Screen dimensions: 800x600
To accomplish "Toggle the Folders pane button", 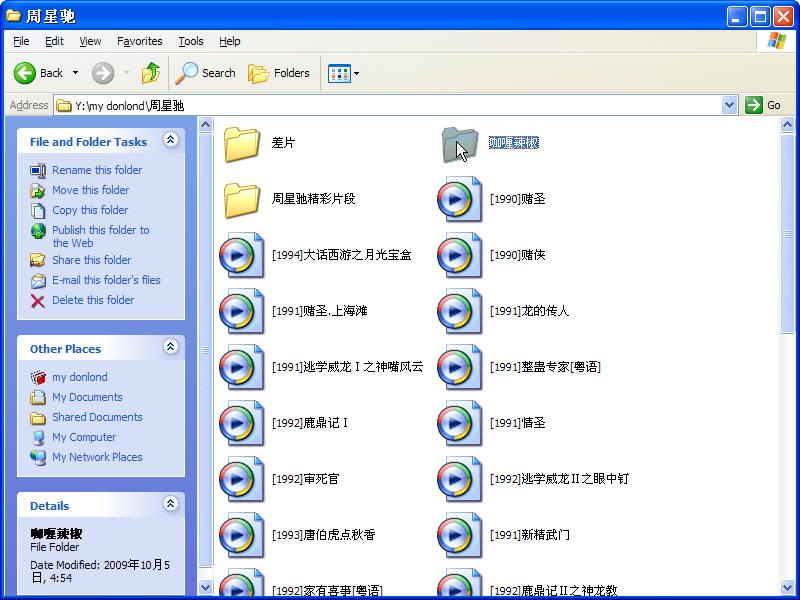I will click(x=279, y=73).
